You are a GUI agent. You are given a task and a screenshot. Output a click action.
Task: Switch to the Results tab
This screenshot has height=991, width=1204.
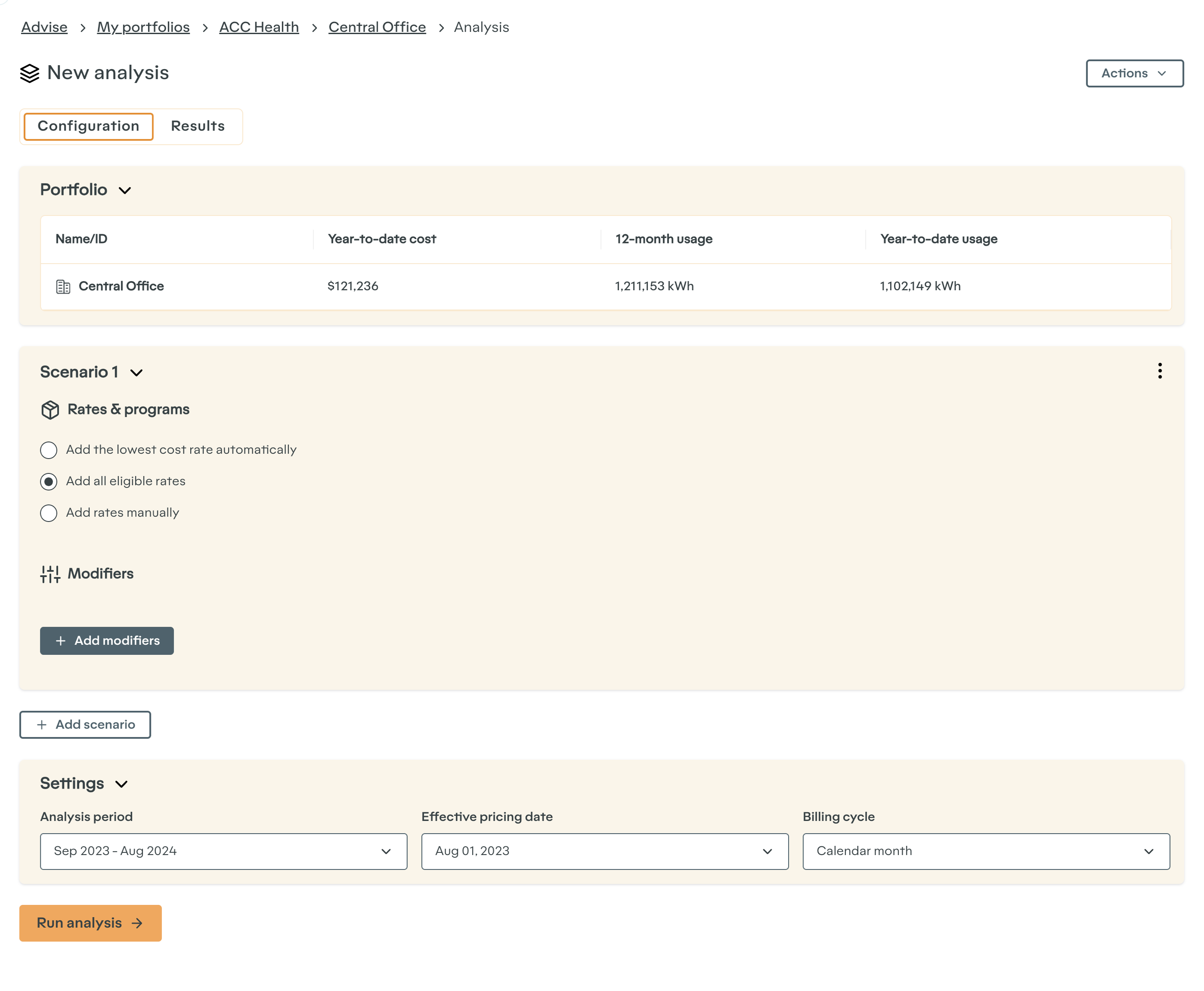(x=198, y=126)
